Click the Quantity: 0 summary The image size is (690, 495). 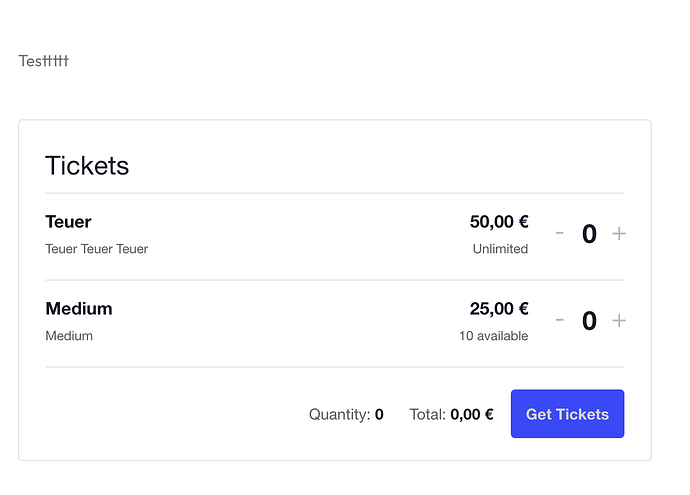pyautogui.click(x=346, y=414)
